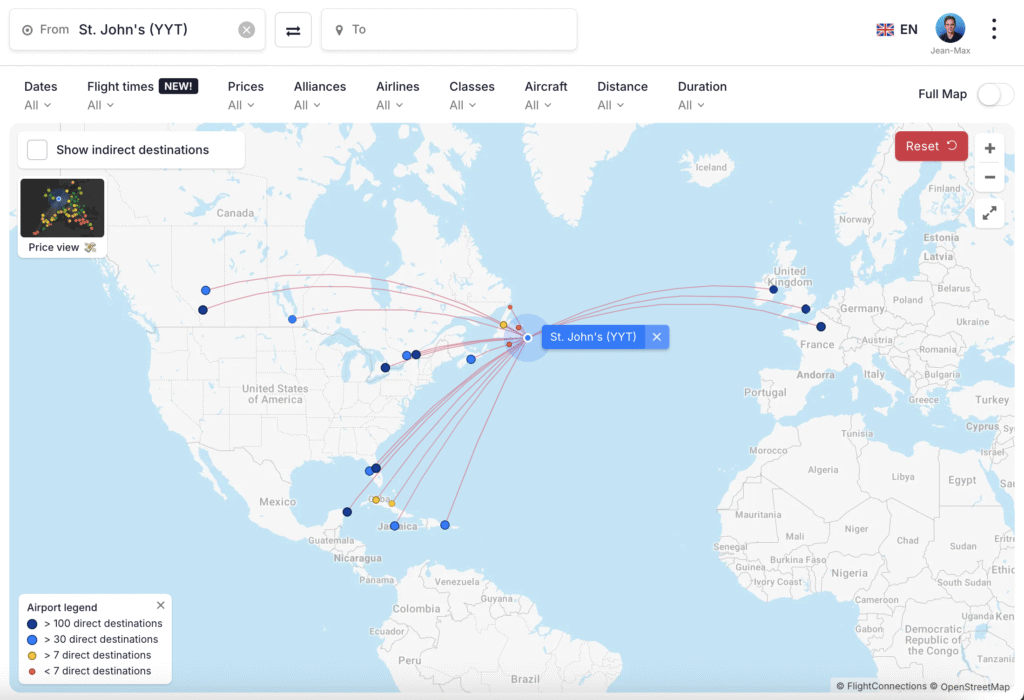Viewport: 1024px width, 700px height.
Task: Clear the St. John's (YYT) From field
Action: pyautogui.click(x=247, y=30)
